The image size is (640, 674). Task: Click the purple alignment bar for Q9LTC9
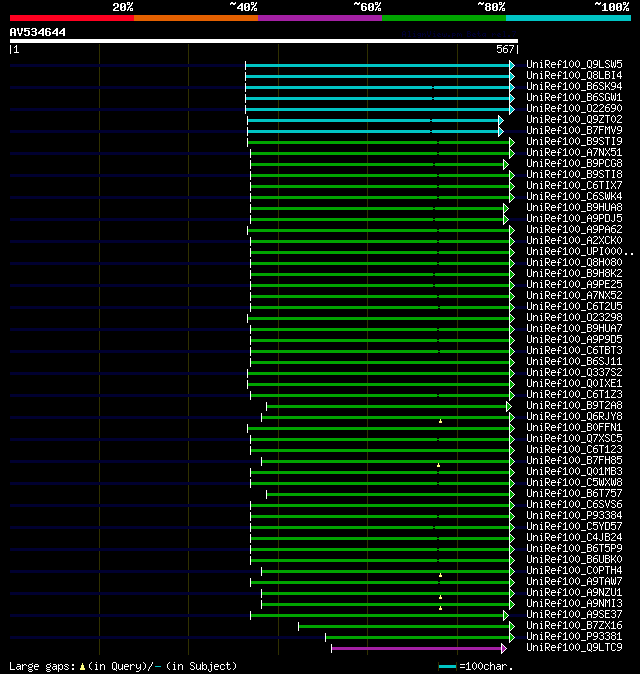tap(416, 648)
